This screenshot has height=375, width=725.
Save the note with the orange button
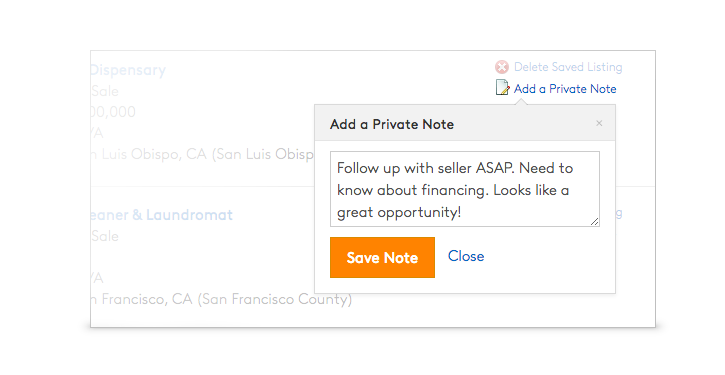[x=382, y=258]
